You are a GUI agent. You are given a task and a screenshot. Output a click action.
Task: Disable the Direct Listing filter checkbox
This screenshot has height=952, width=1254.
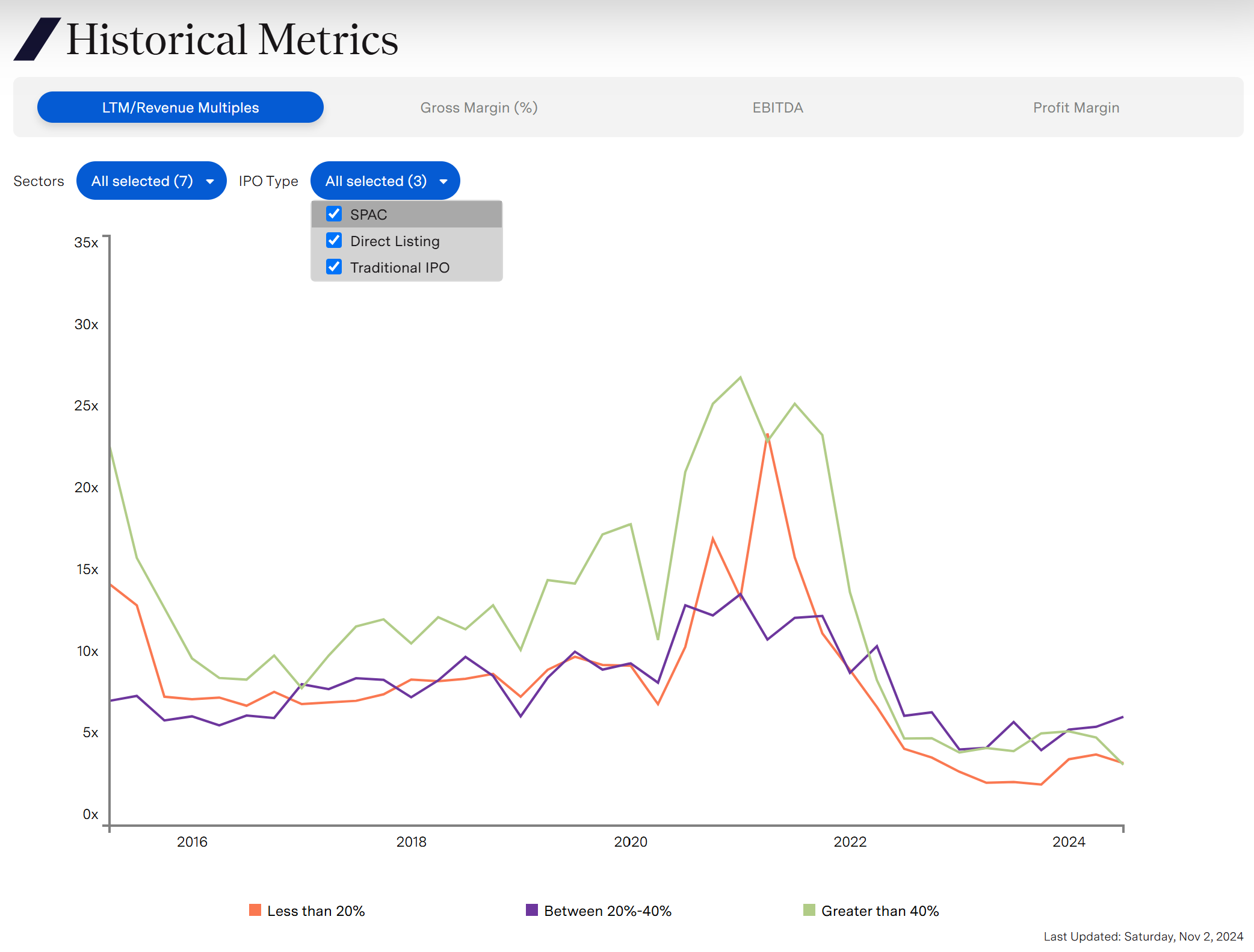(x=335, y=241)
